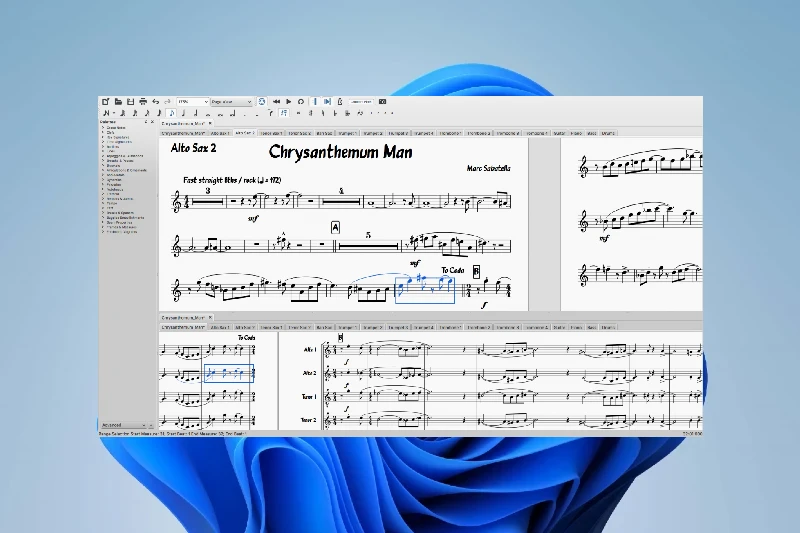Image resolution: width=800 pixels, height=533 pixels.
Task: Select the full score tab in upper tab row
Action: [x=183, y=132]
